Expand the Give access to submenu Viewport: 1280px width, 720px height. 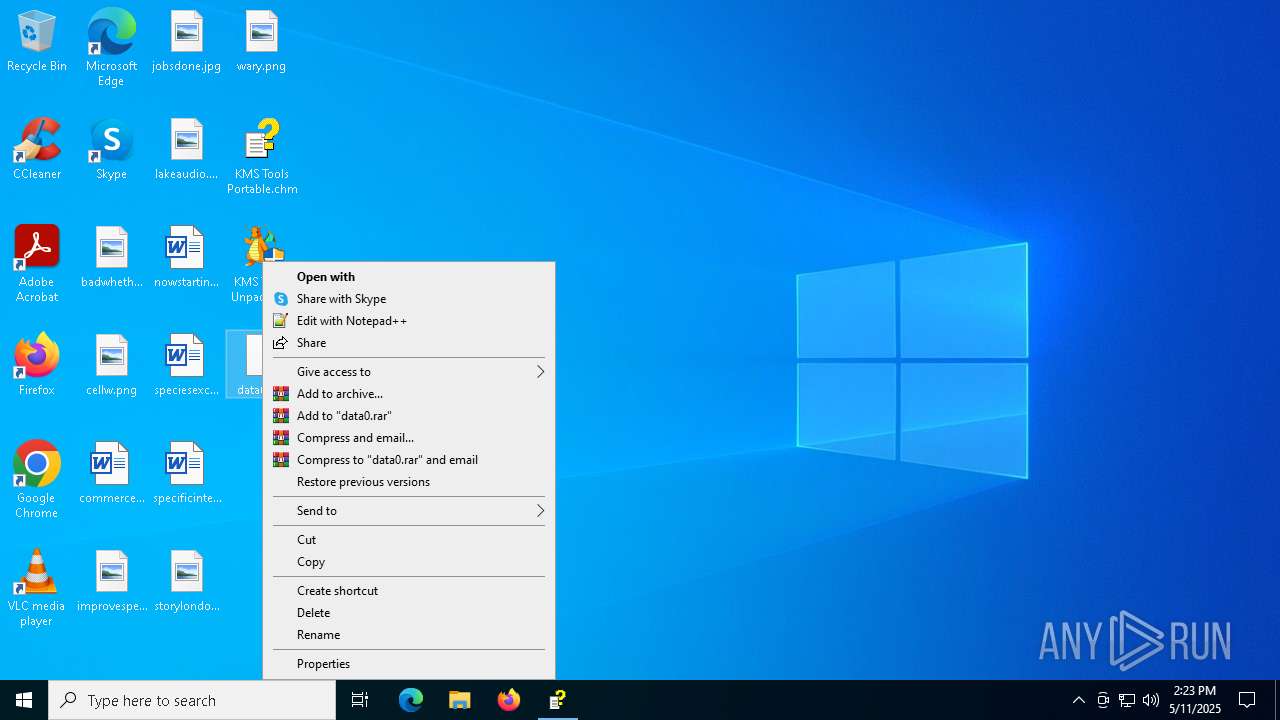409,372
